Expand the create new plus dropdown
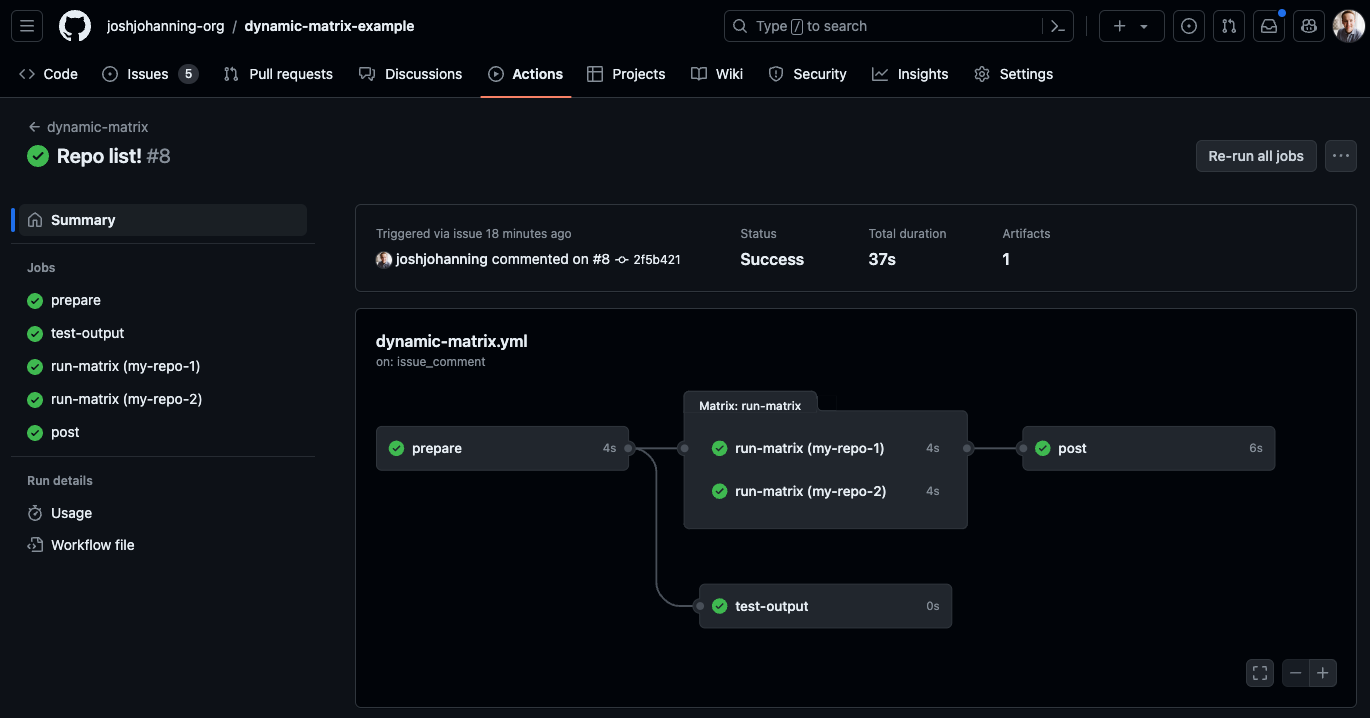 tap(1131, 26)
